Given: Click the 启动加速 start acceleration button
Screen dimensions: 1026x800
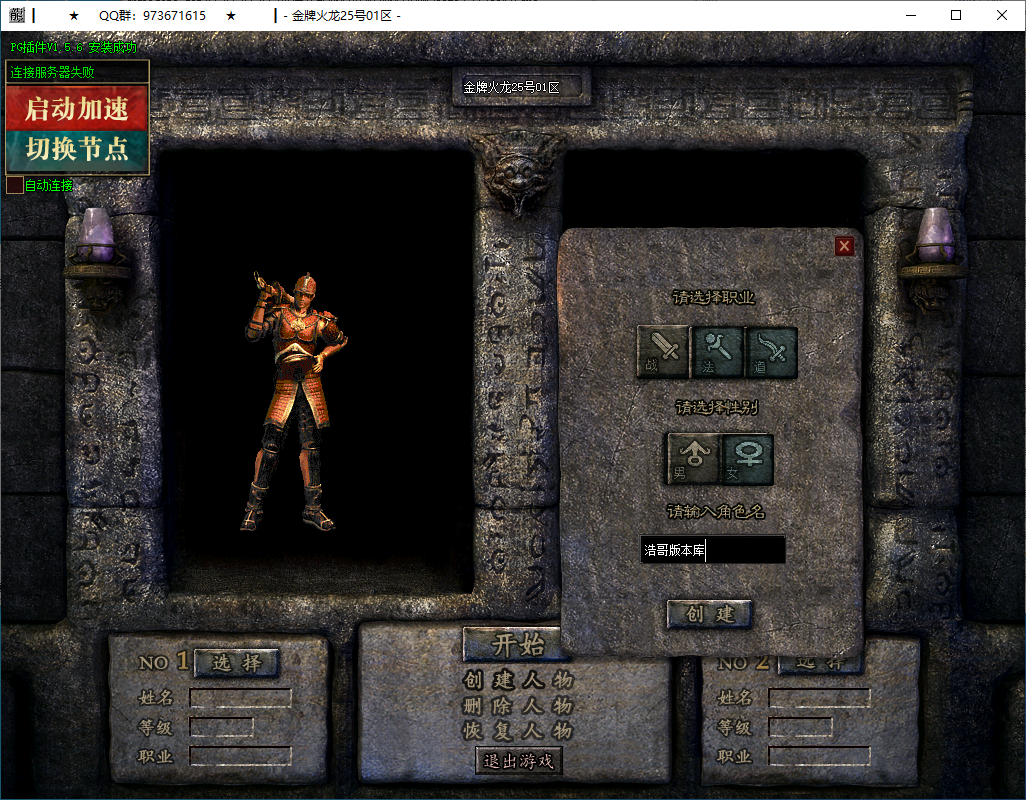Looking at the screenshot, I should (x=77, y=109).
